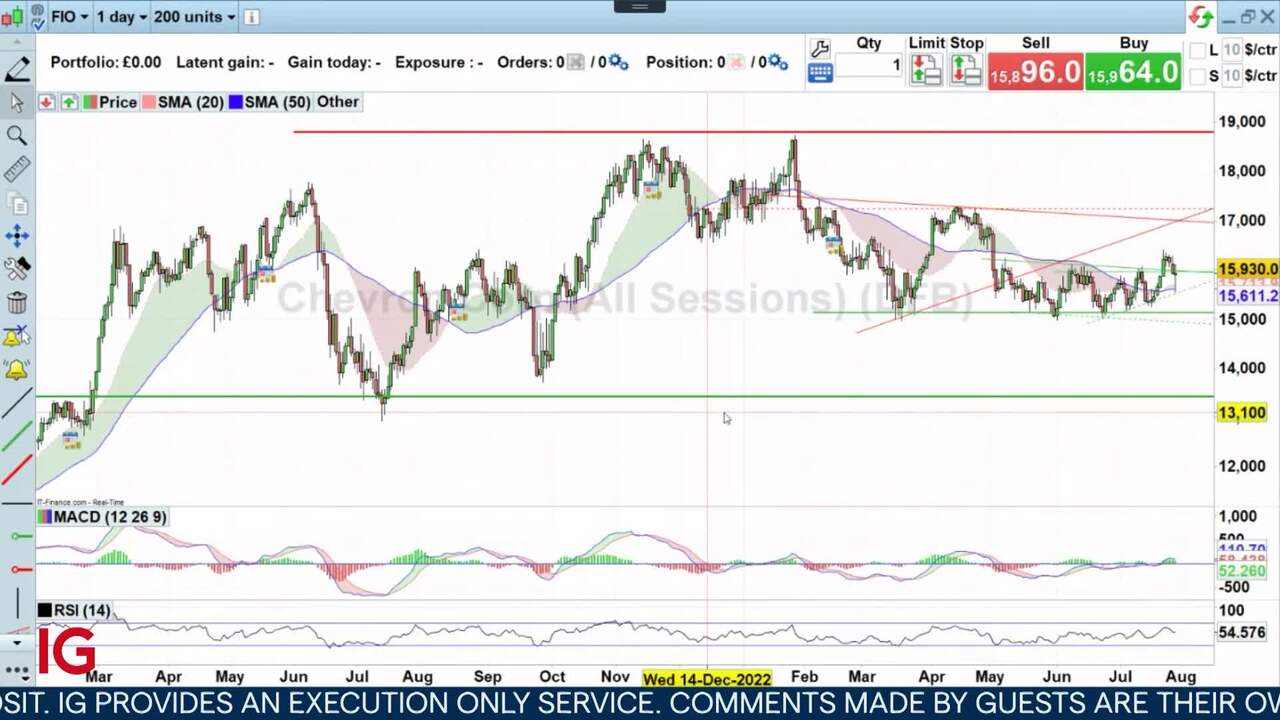Click the linked chart checkmark icon
The height and width of the screenshot is (720, 1280).
tap(38, 17)
